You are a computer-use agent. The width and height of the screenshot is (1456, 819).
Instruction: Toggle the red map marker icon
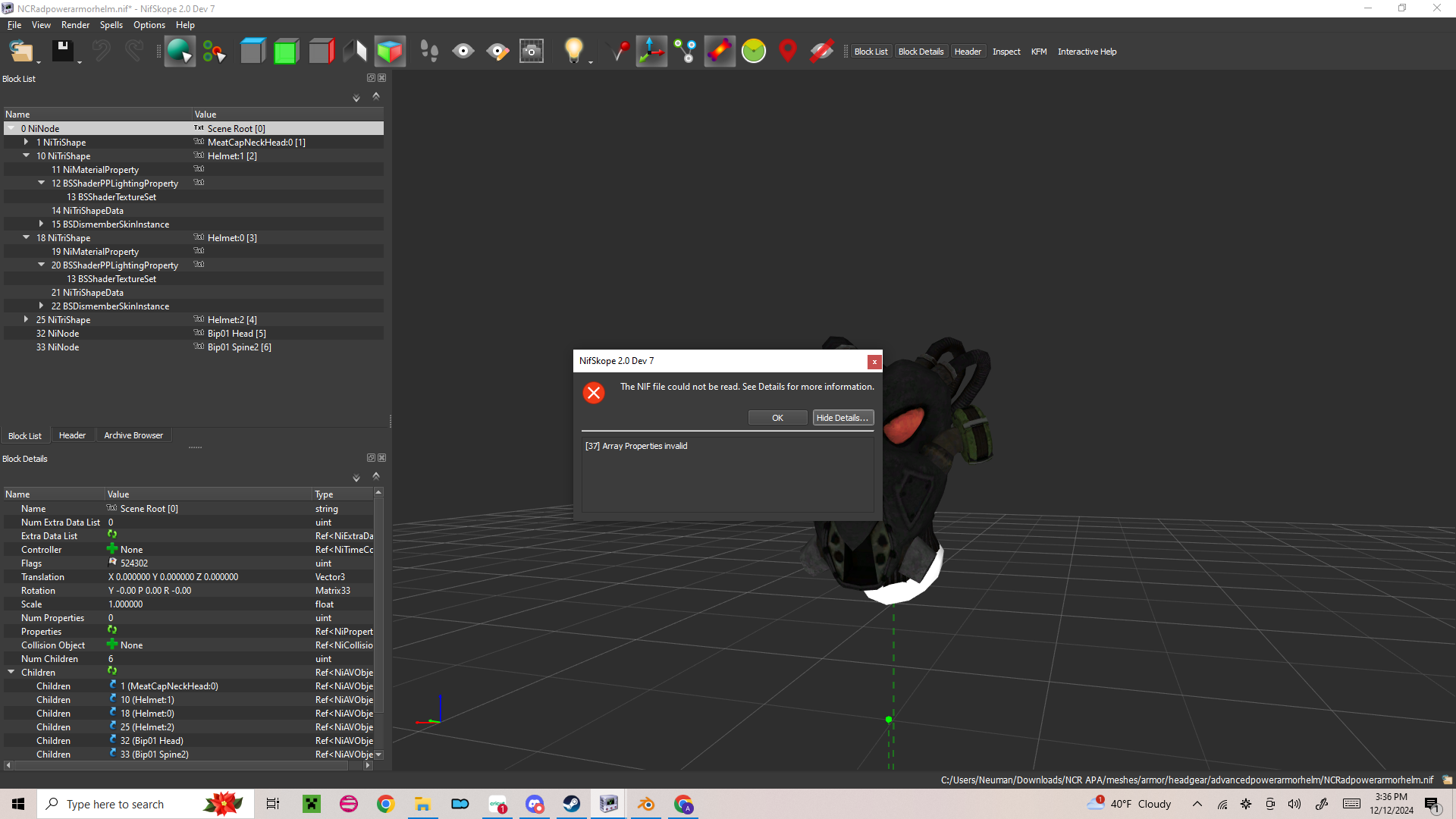tap(788, 52)
